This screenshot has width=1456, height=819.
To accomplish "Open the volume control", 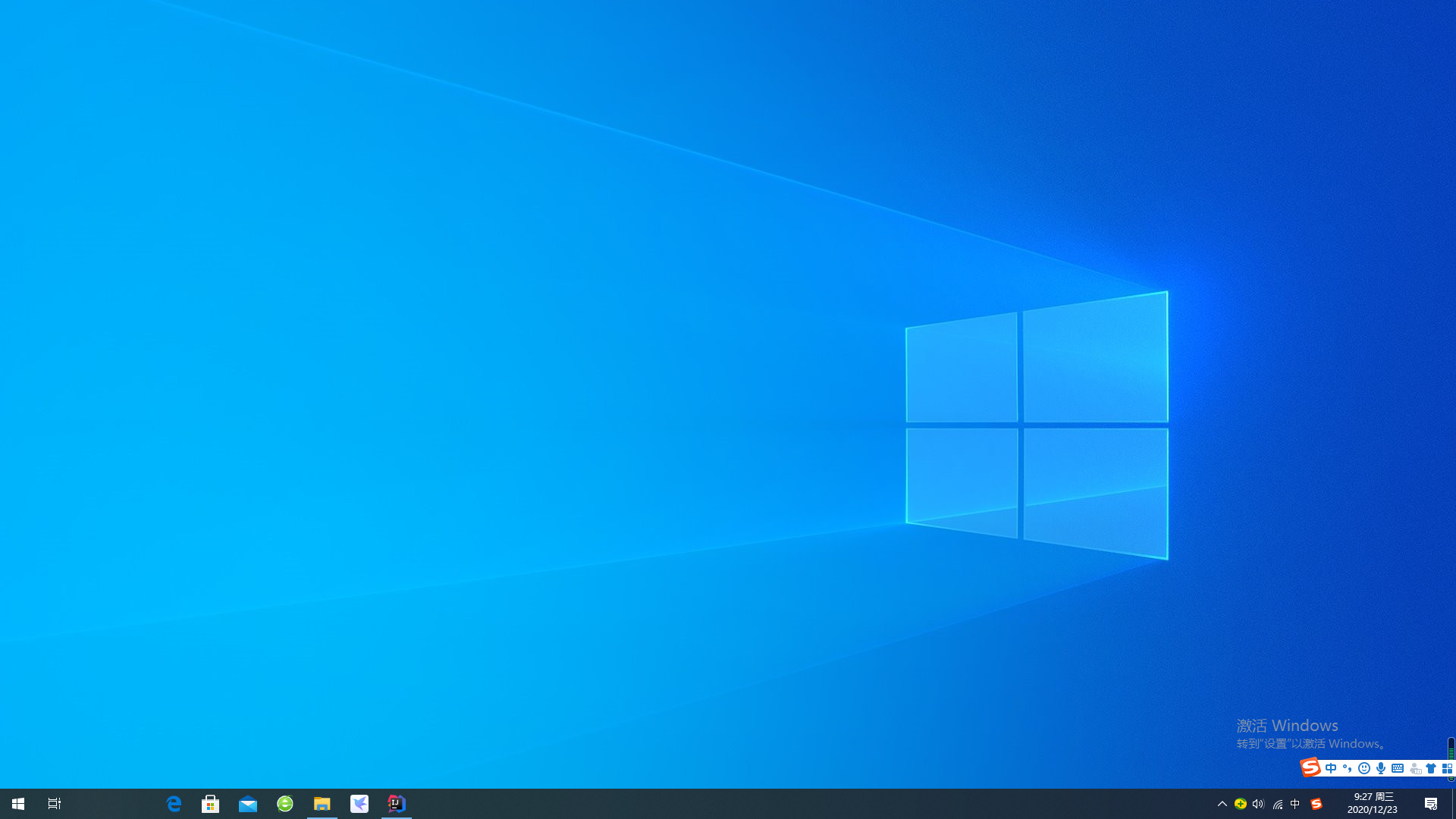I will tap(1259, 804).
